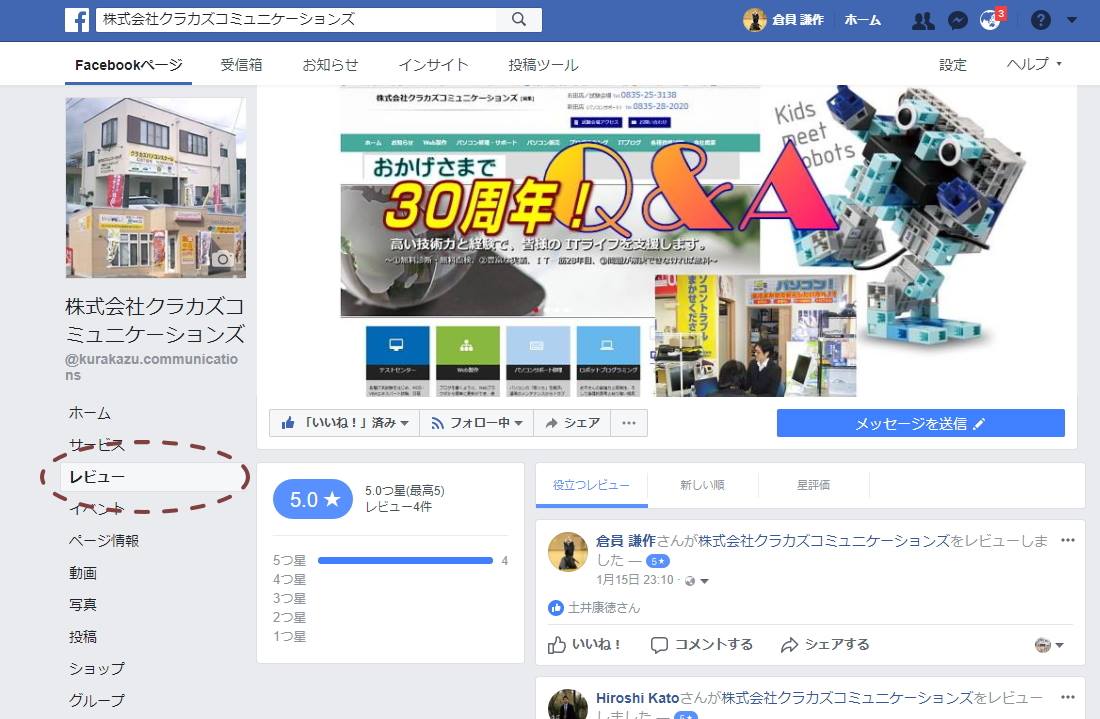Open ホーム in the left sidebar
The image size is (1100, 719).
click(90, 413)
